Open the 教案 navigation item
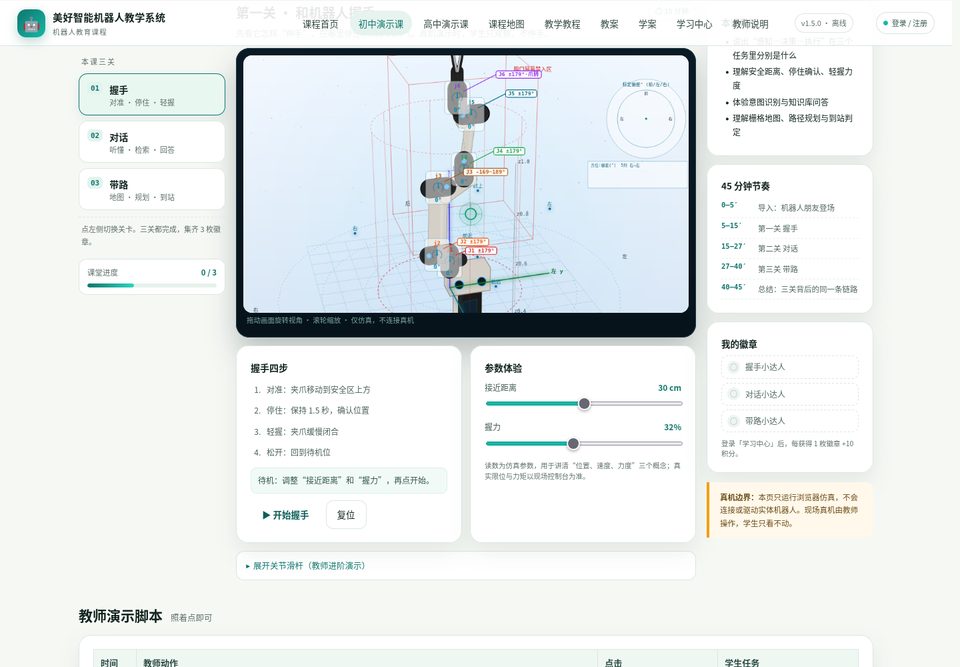This screenshot has width=960, height=667. coord(609,24)
